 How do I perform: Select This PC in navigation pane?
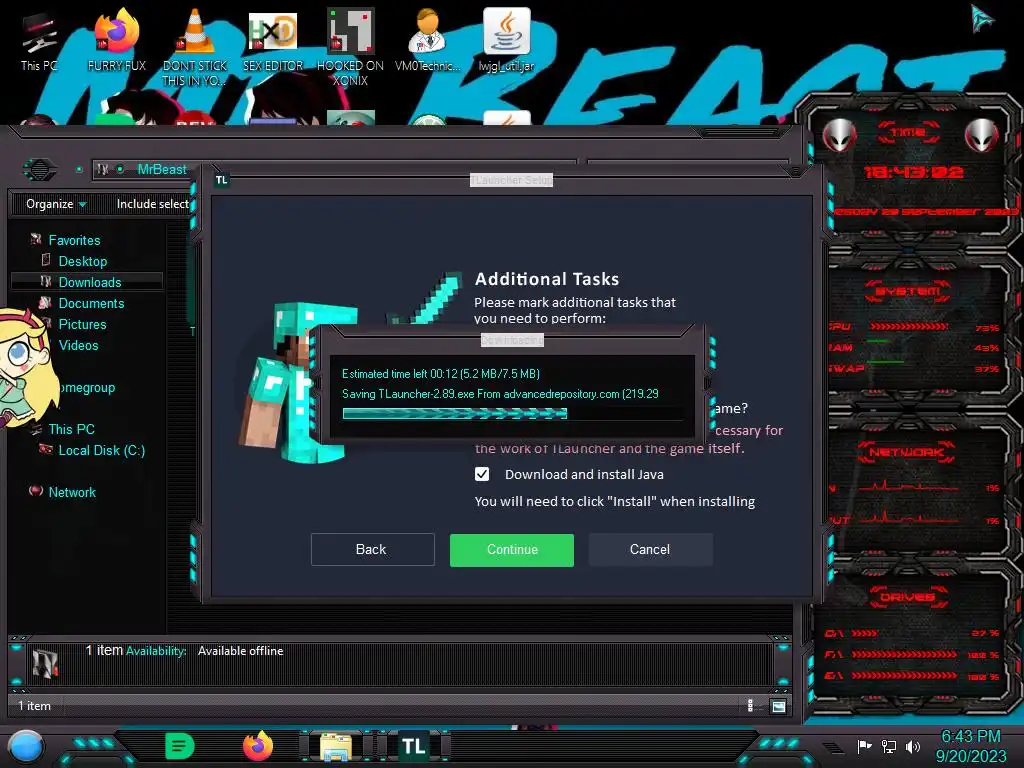pyautogui.click(x=71, y=429)
